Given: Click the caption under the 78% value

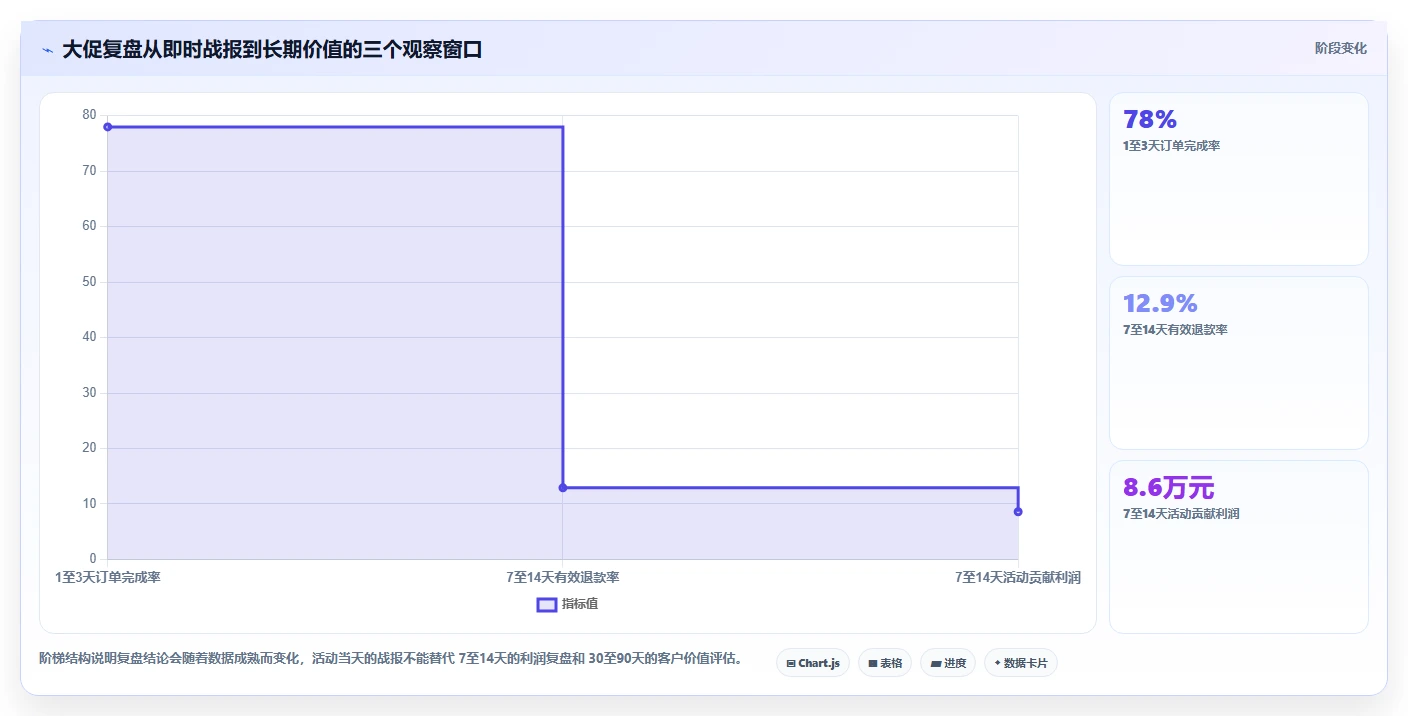Looking at the screenshot, I should (1171, 146).
